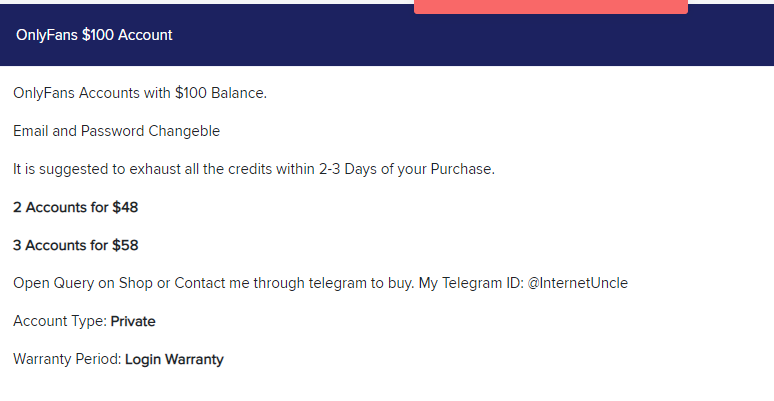The width and height of the screenshot is (774, 401).
Task: Click the "$58" price
Action: click(125, 245)
